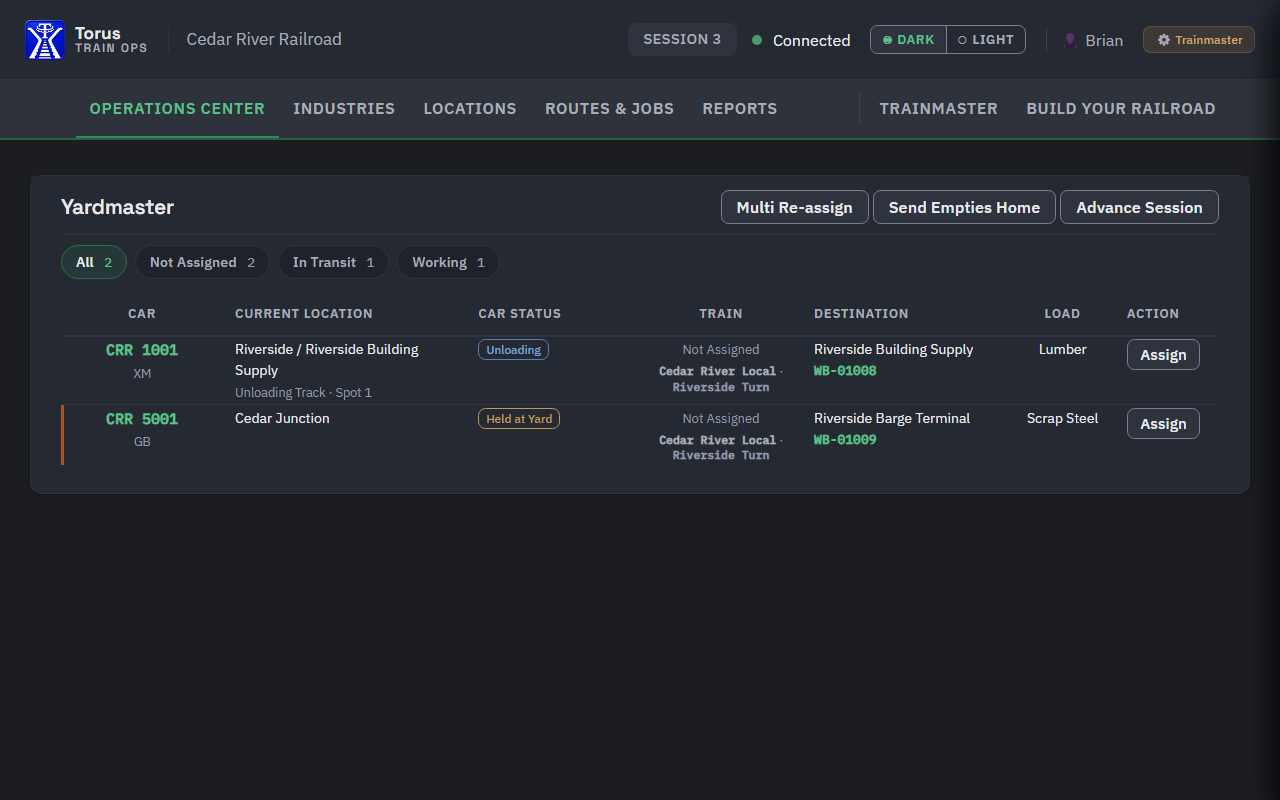
Task: Open car CRR 1001 link
Action: click(x=142, y=350)
